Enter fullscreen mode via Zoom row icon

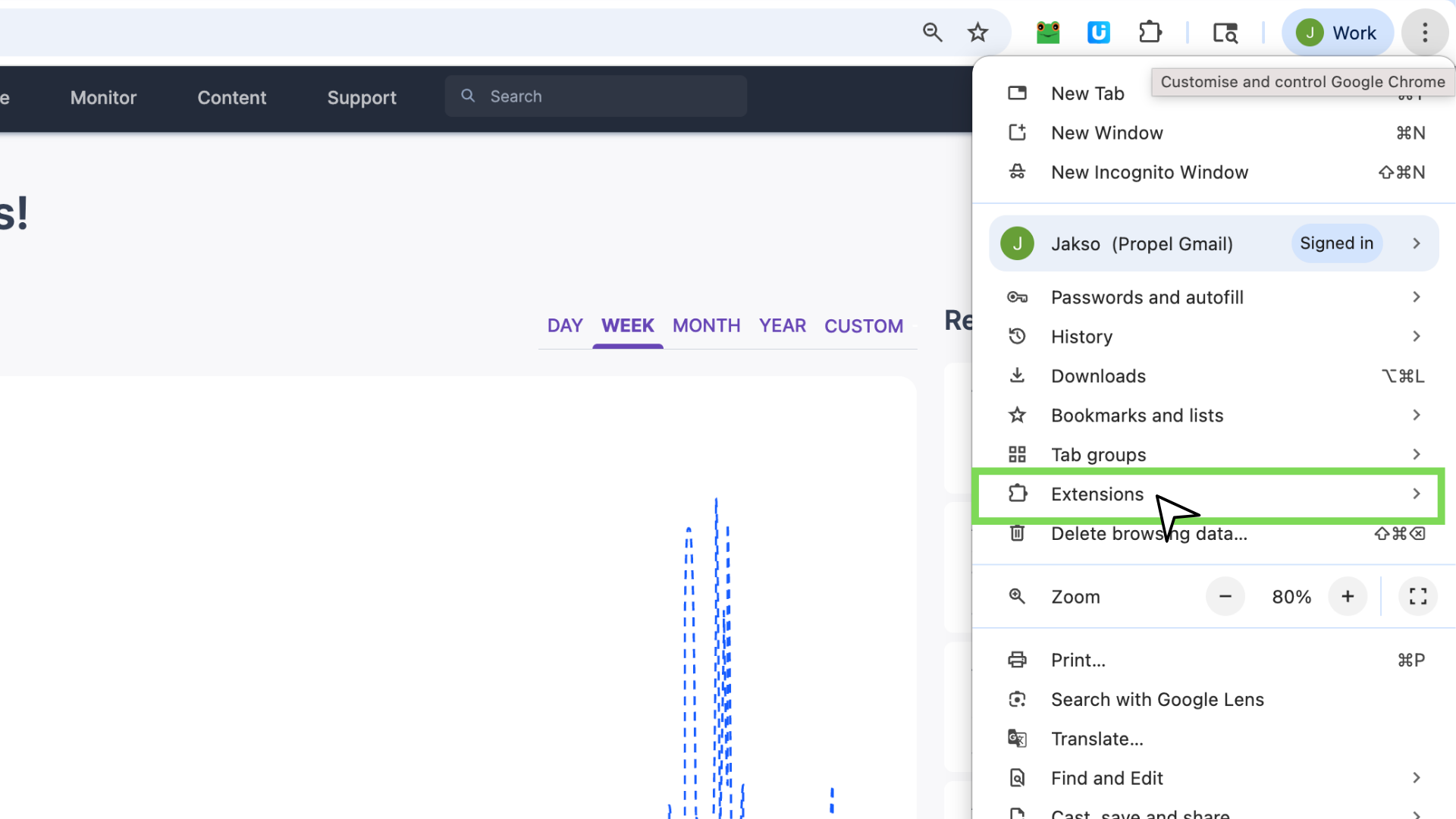click(1417, 597)
